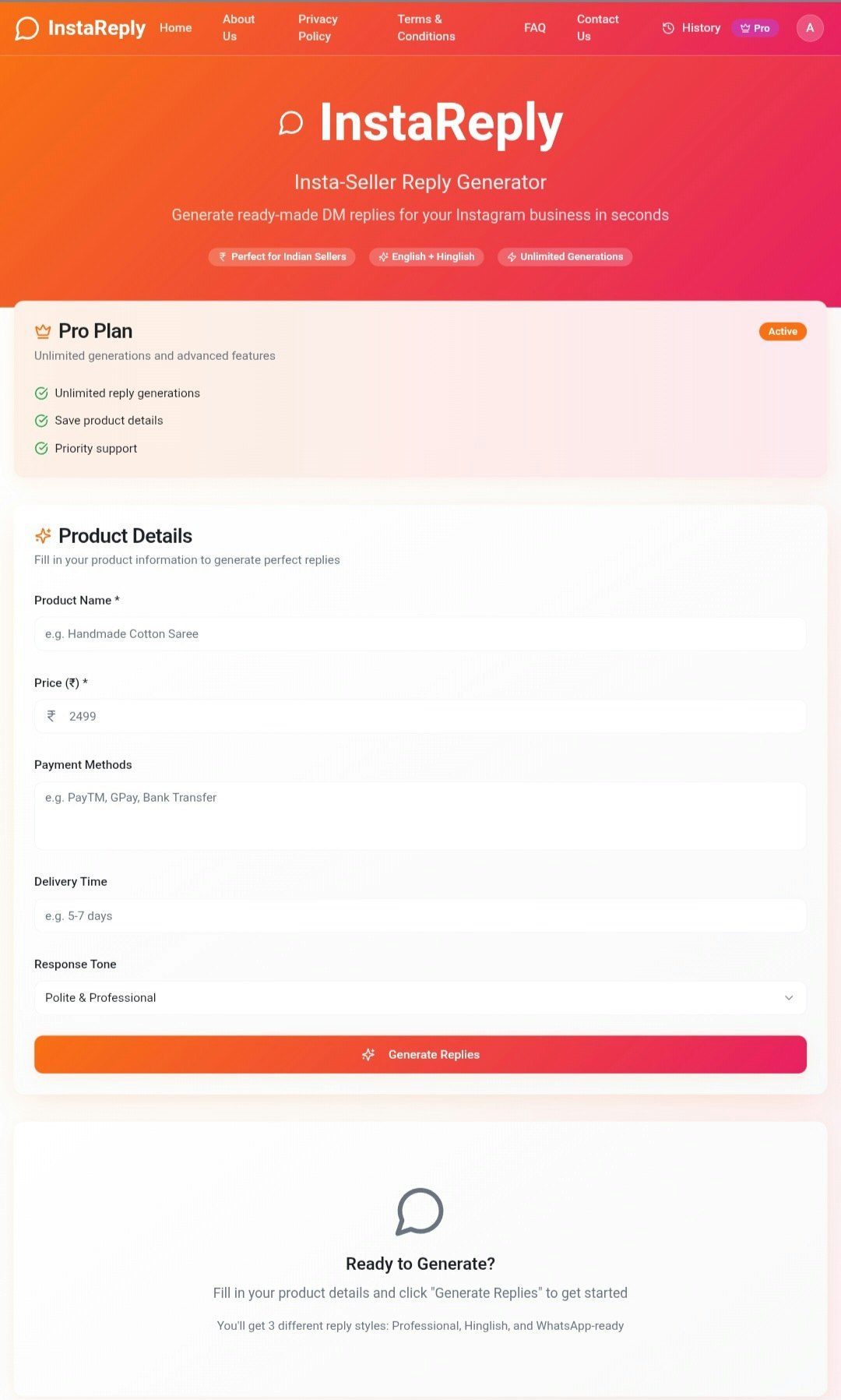Open the Contact Us link

point(597,27)
